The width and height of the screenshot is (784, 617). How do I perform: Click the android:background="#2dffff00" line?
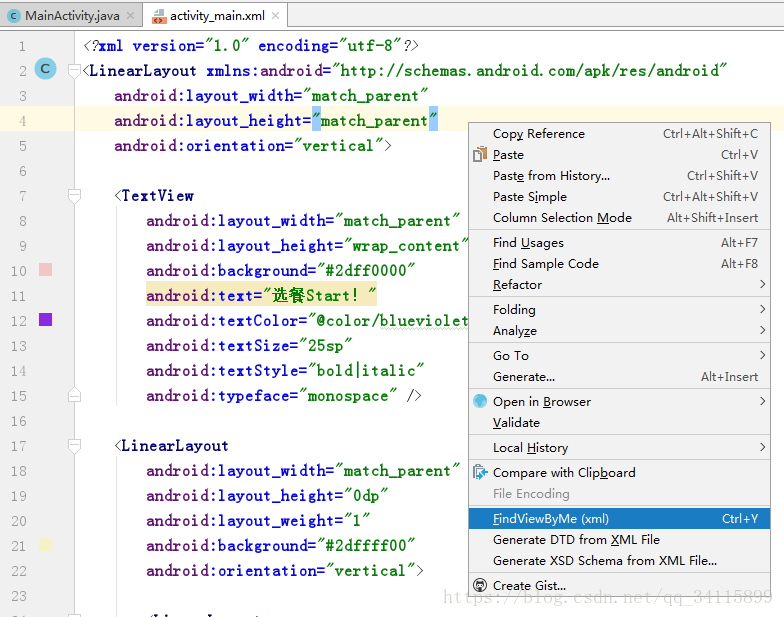pyautogui.click(x=280, y=546)
